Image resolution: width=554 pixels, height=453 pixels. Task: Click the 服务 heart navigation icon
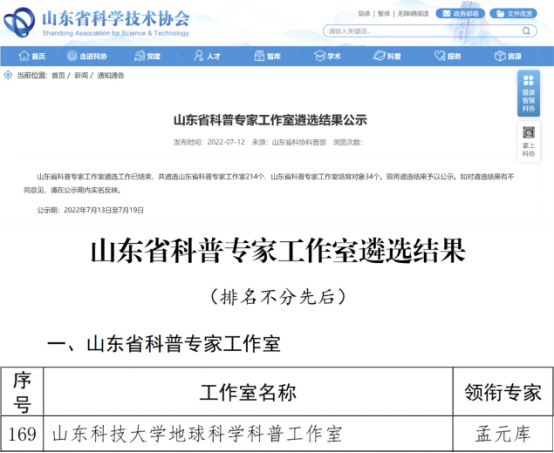[440, 56]
